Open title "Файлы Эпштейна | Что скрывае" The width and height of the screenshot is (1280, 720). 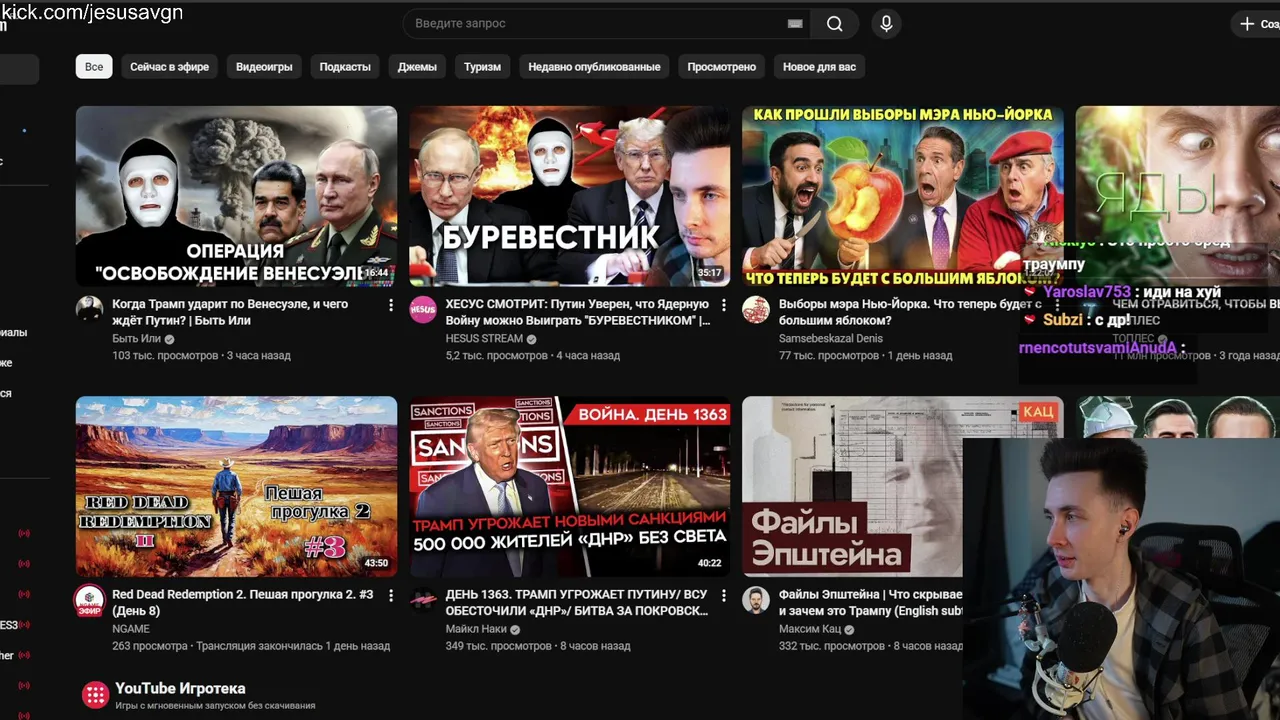[871, 602]
